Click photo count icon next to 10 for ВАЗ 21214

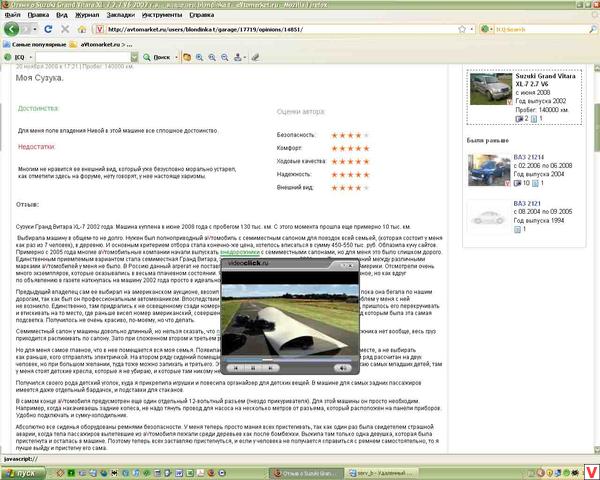(517, 183)
